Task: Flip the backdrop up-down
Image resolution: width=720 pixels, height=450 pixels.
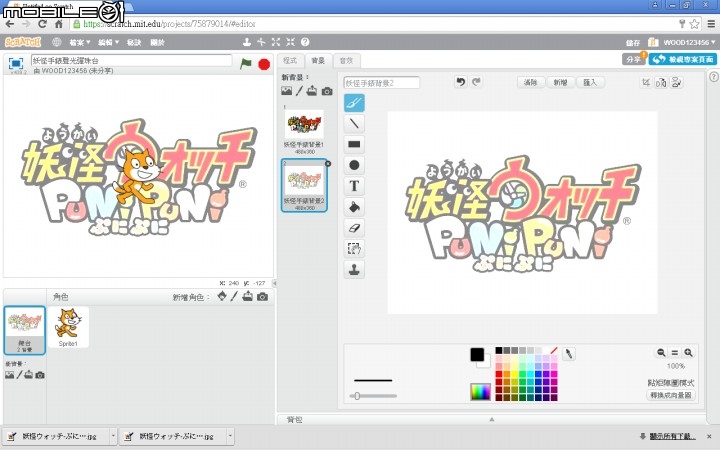Action: click(x=676, y=82)
